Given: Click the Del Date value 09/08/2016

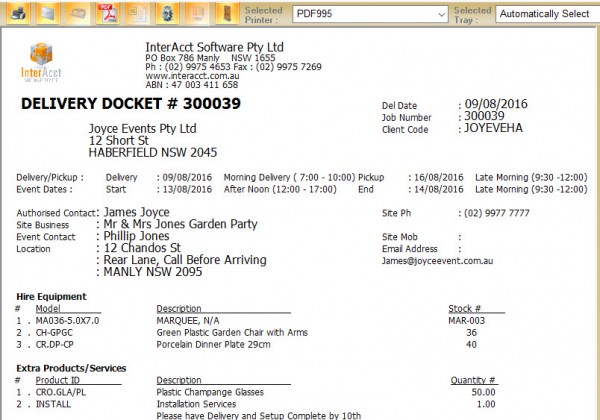Looking at the screenshot, I should pos(496,104).
